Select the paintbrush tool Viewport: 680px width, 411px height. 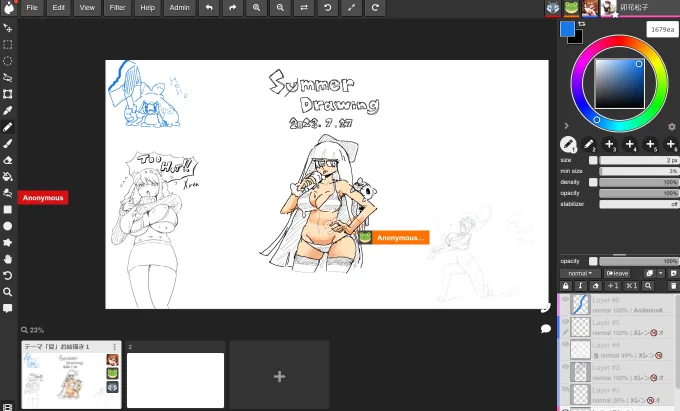(x=7, y=144)
